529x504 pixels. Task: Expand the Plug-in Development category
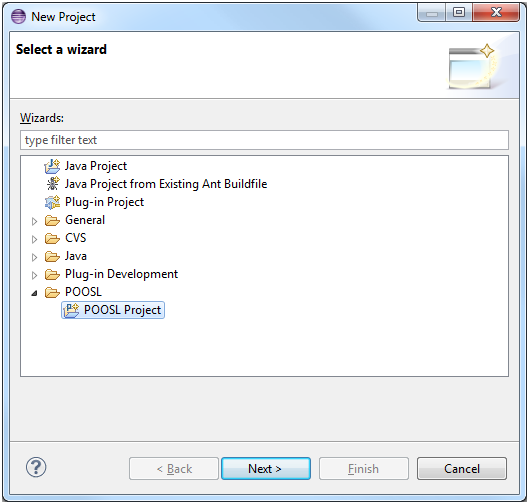pyautogui.click(x=34, y=275)
